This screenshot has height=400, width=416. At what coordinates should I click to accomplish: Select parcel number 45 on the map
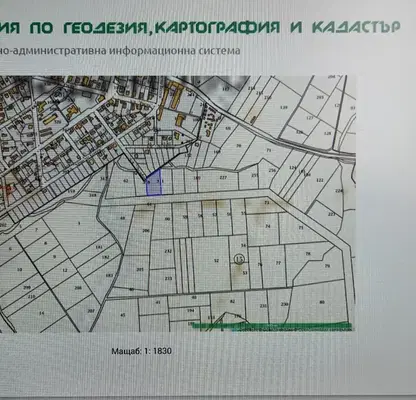click(123, 315)
